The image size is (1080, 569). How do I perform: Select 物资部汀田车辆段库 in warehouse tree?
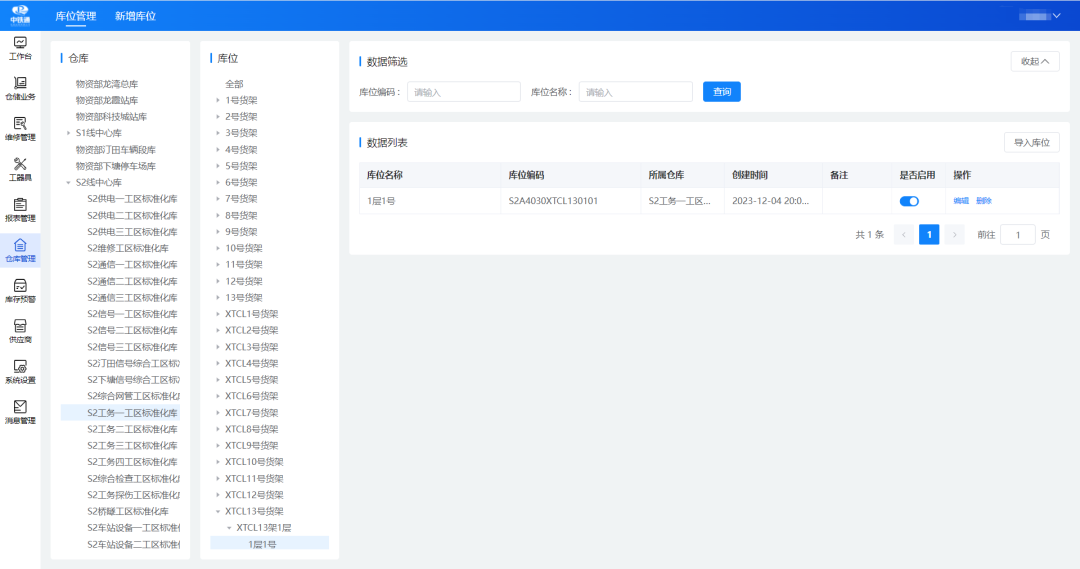point(116,149)
